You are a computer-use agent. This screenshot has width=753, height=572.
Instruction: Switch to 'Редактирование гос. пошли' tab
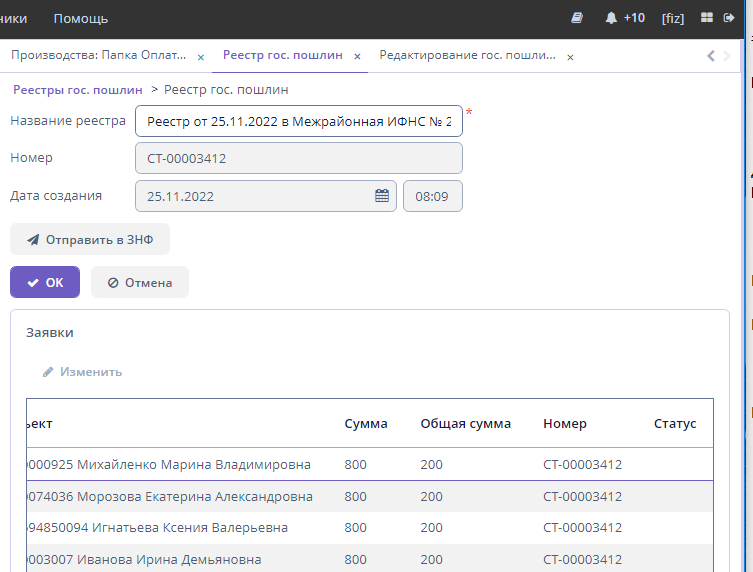pos(466,56)
